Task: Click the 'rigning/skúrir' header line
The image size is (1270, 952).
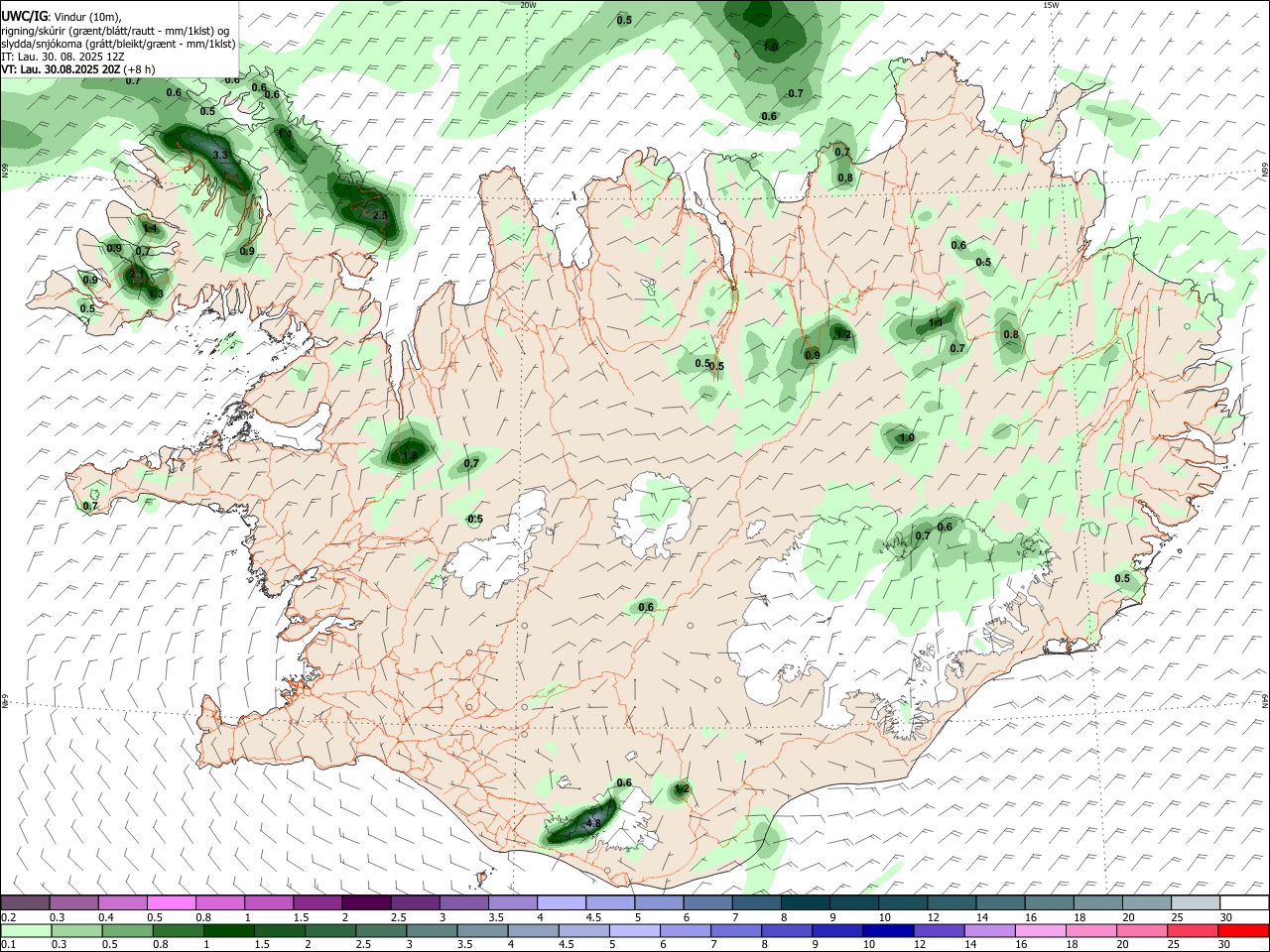Action: coord(117,31)
